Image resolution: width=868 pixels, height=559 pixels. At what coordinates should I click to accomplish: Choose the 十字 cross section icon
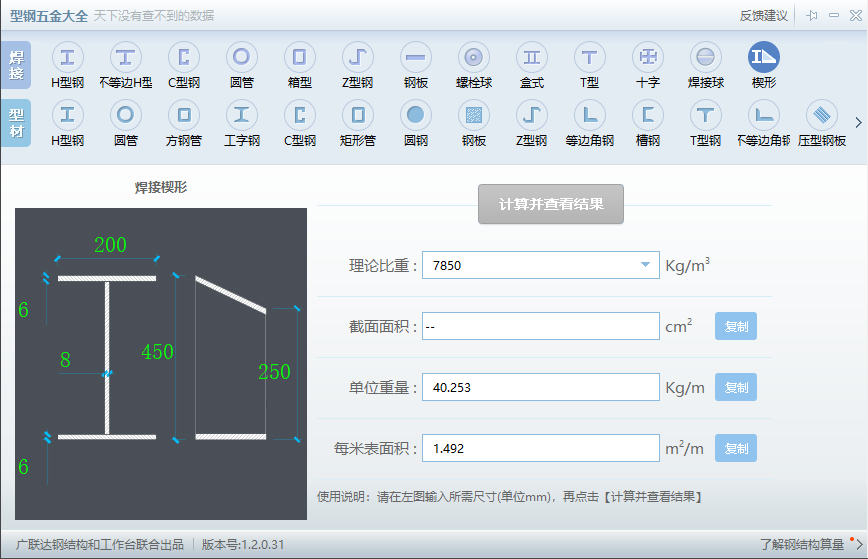(648, 58)
